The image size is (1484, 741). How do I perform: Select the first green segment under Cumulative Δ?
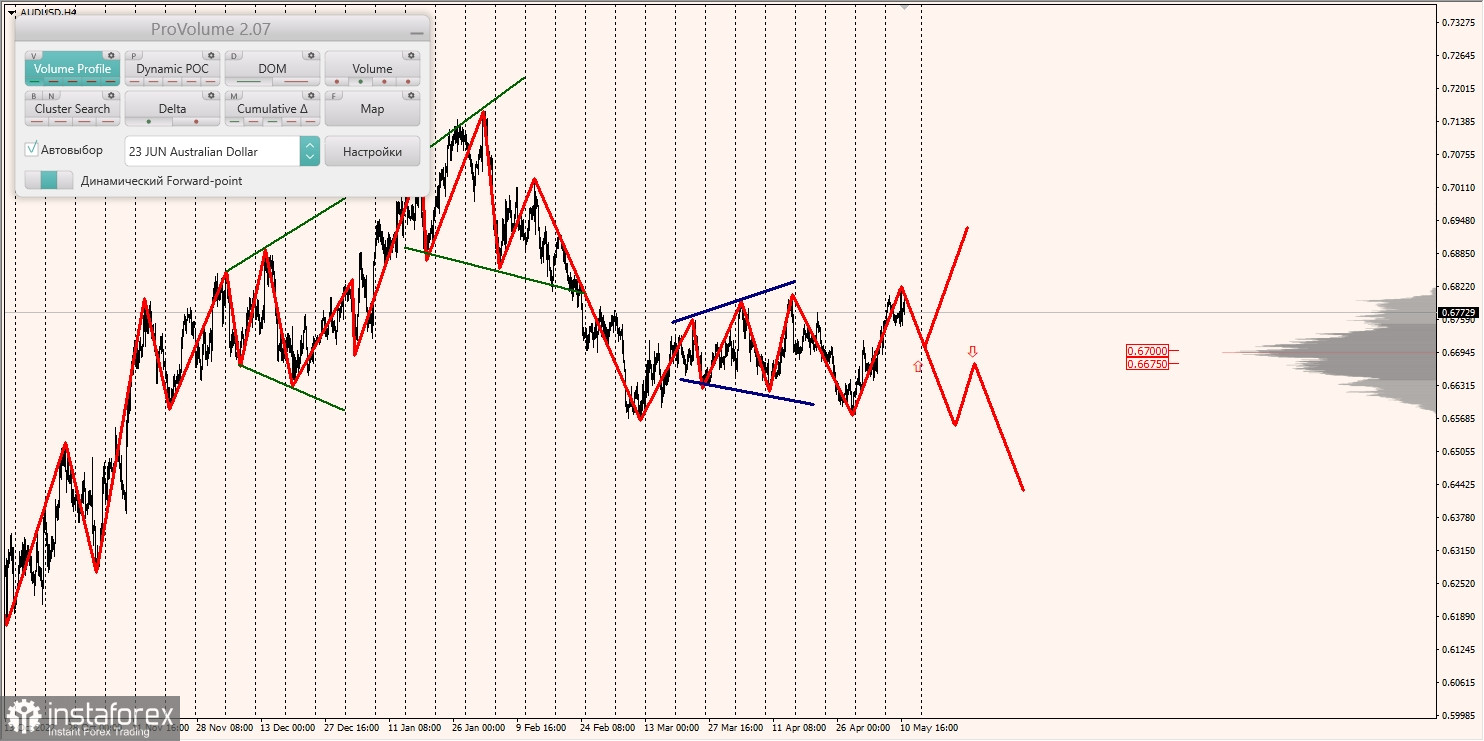point(234,121)
